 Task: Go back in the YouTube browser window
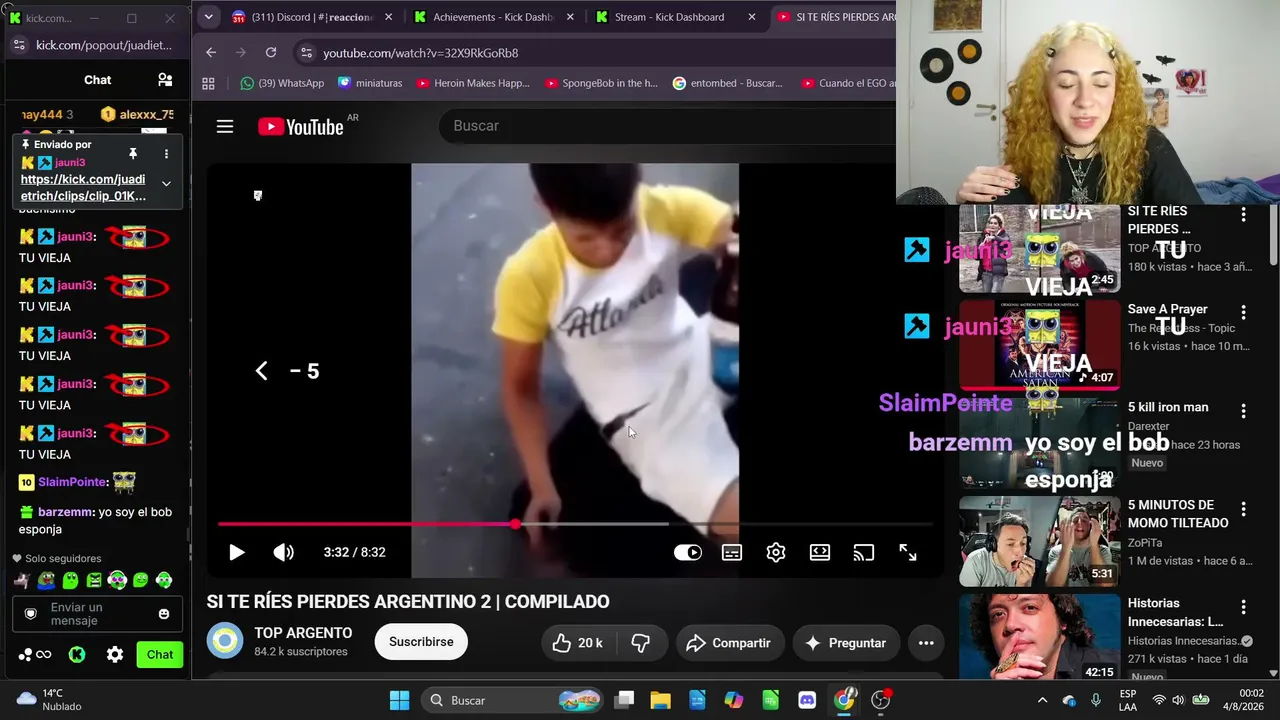pyautogui.click(x=211, y=53)
